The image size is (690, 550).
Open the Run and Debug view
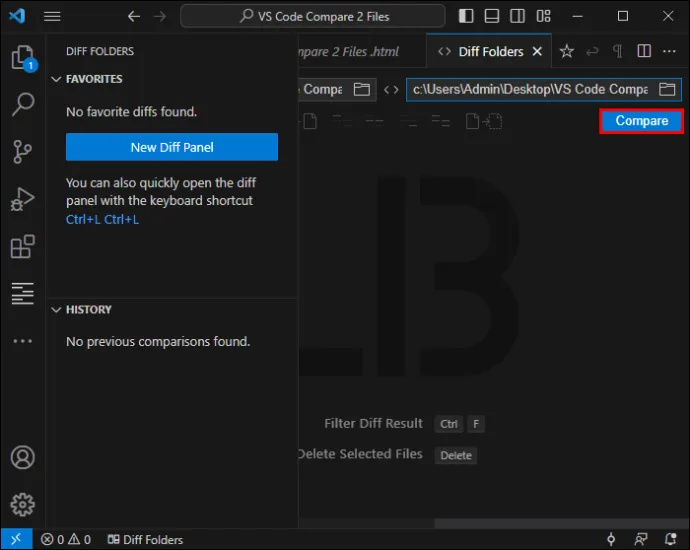[22, 199]
